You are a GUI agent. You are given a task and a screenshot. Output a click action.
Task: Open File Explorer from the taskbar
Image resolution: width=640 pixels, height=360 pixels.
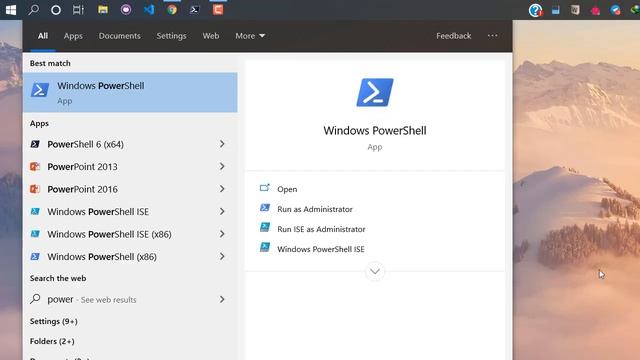coord(103,9)
